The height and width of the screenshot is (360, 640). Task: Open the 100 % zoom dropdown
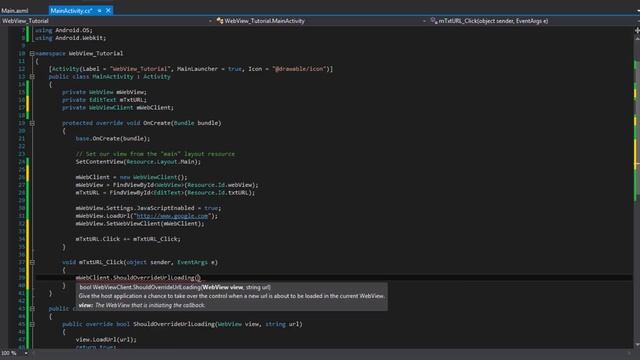pos(27,353)
